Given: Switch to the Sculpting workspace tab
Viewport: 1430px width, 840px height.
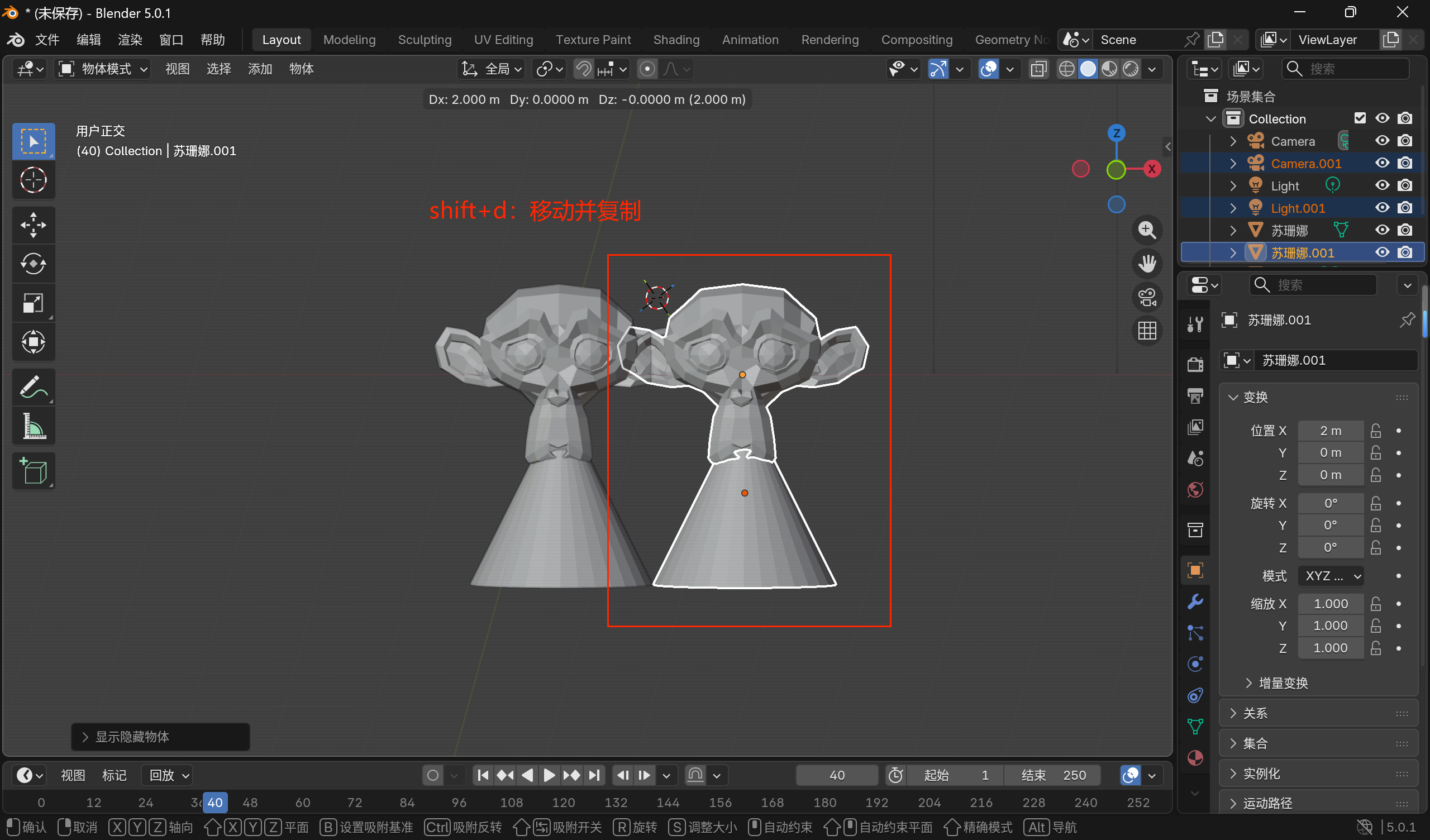Looking at the screenshot, I should 425,40.
